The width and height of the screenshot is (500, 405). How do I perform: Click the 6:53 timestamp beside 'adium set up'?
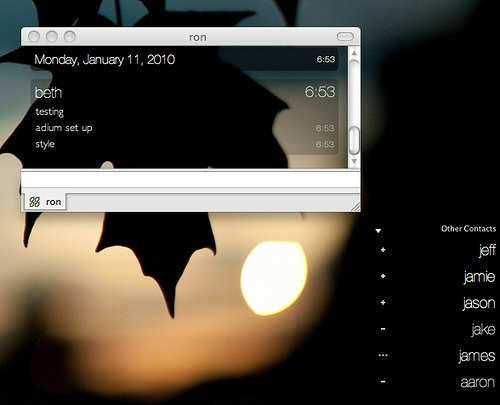325,128
